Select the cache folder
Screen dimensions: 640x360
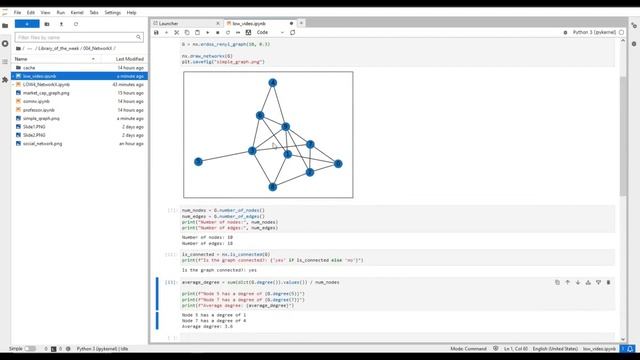(x=79, y=68)
